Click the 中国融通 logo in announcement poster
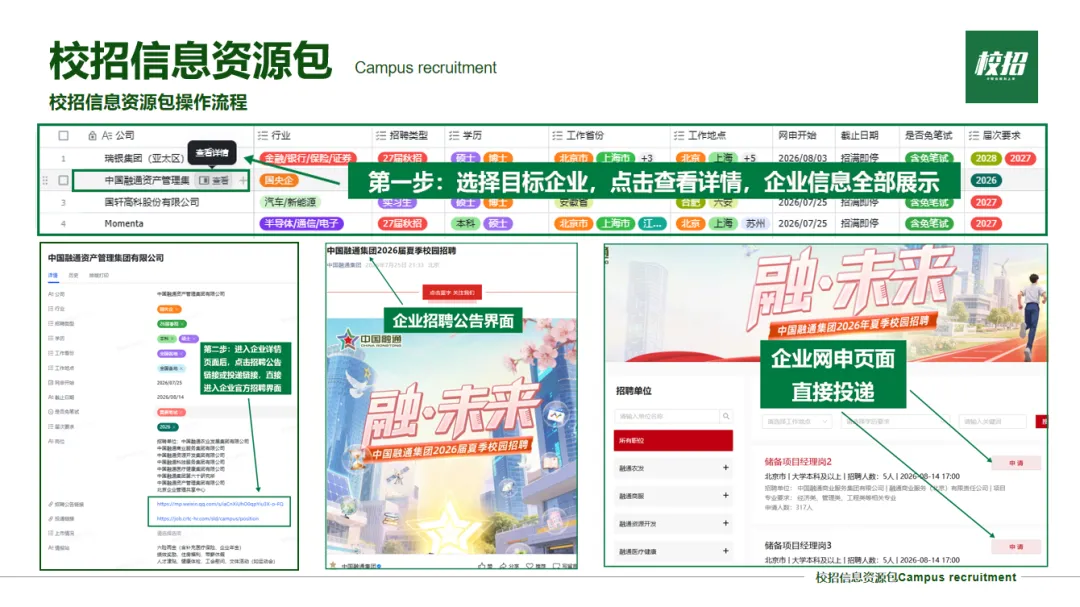Screen dimensions: 1080x607 pos(369,340)
